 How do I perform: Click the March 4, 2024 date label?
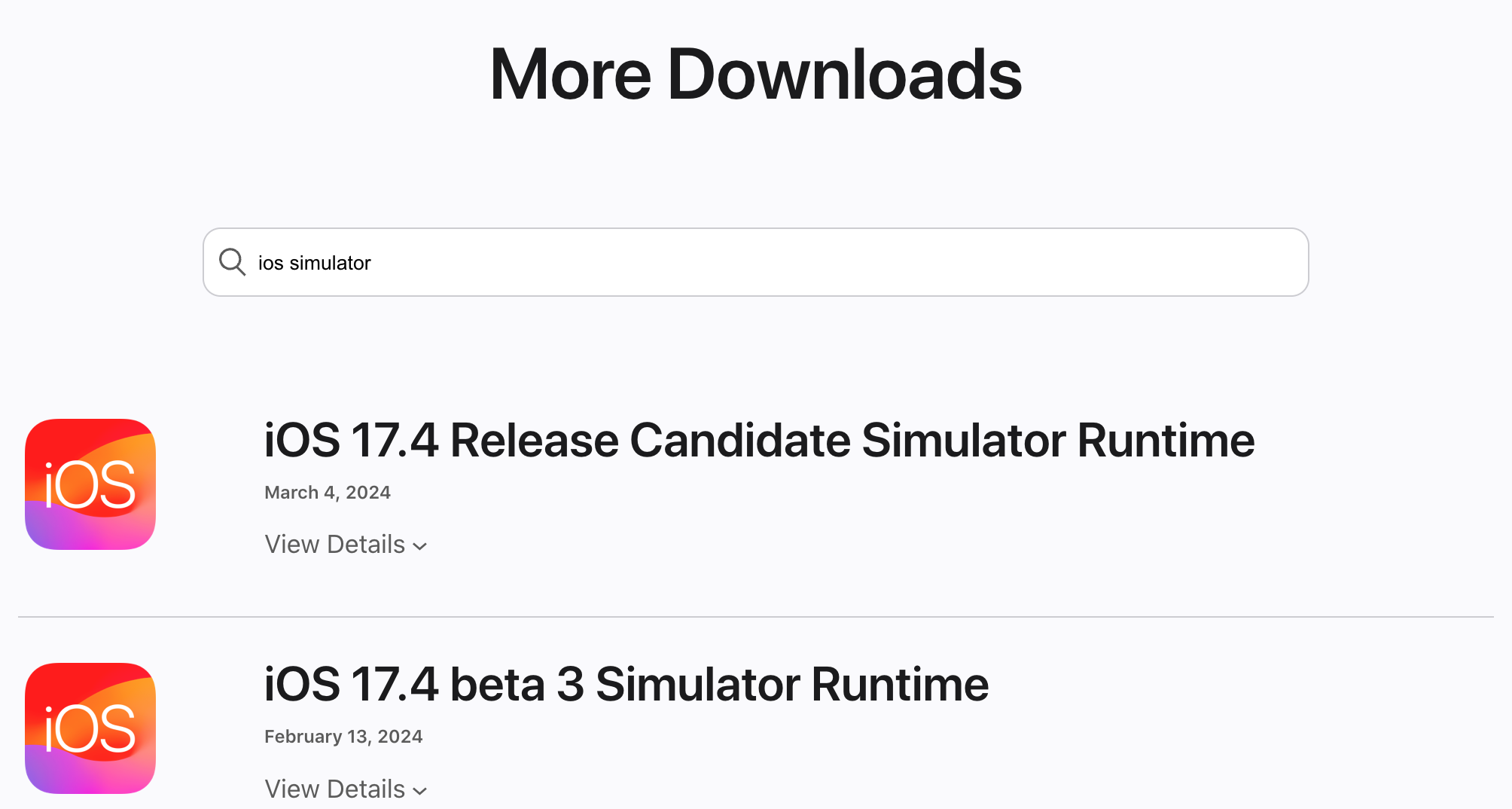(x=327, y=492)
